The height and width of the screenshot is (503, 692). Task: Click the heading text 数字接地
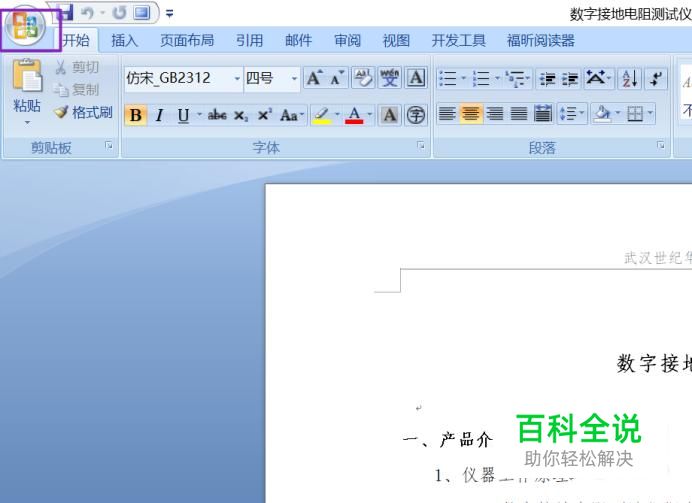click(654, 364)
